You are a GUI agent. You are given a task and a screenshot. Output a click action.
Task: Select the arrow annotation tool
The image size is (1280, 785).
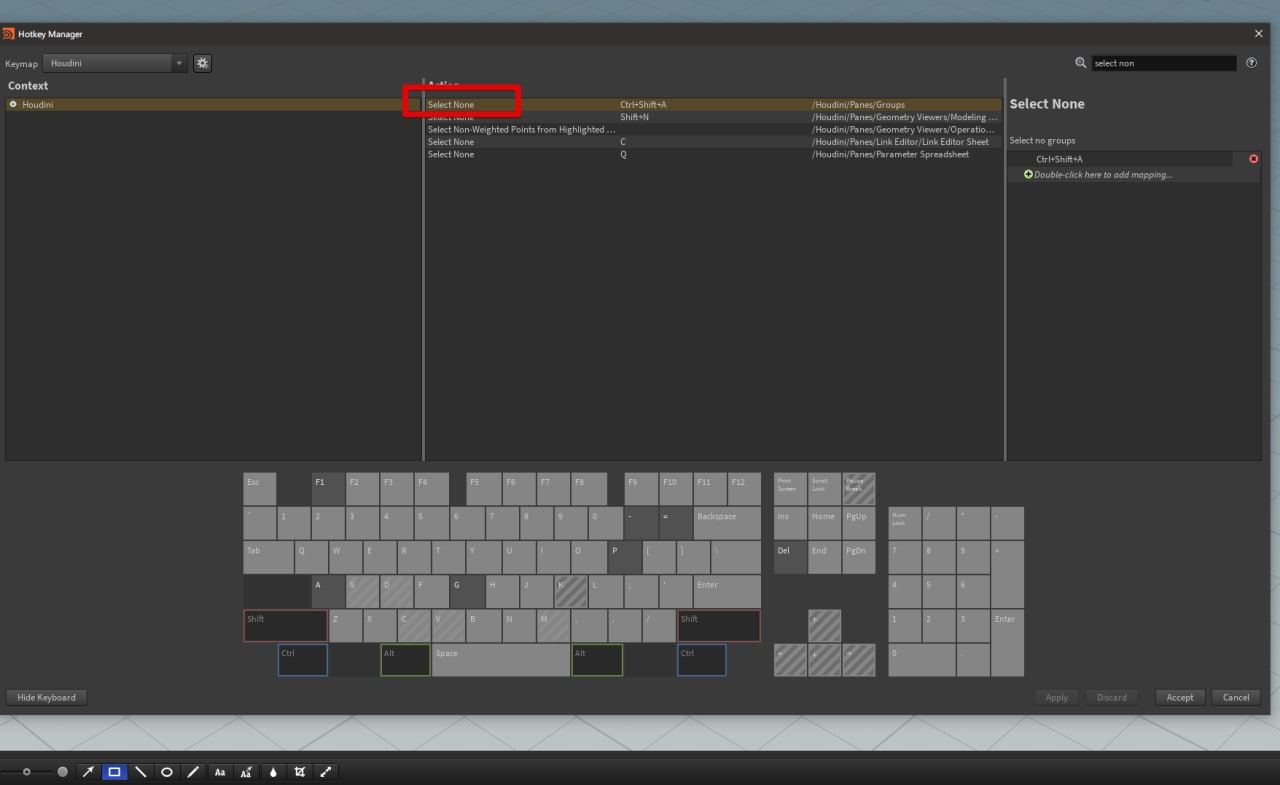88,772
